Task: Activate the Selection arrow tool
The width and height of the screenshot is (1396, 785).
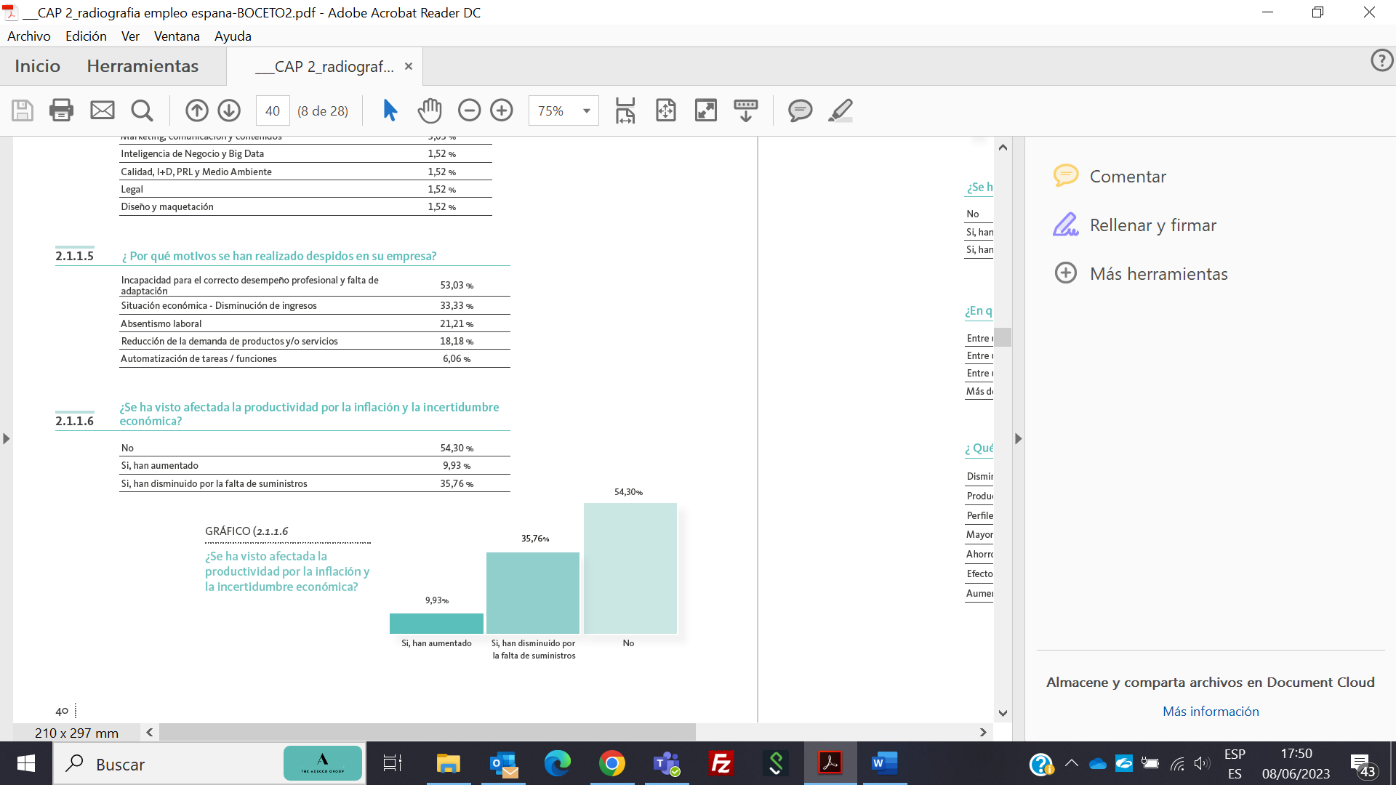Action: click(390, 110)
